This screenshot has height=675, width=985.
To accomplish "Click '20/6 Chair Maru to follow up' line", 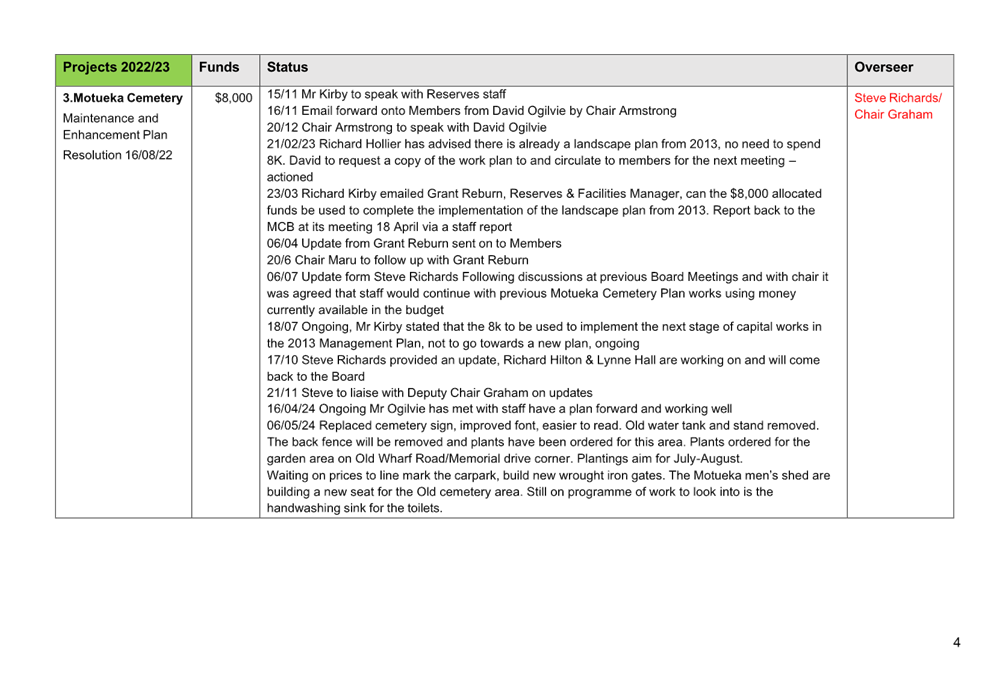I will coord(398,260).
